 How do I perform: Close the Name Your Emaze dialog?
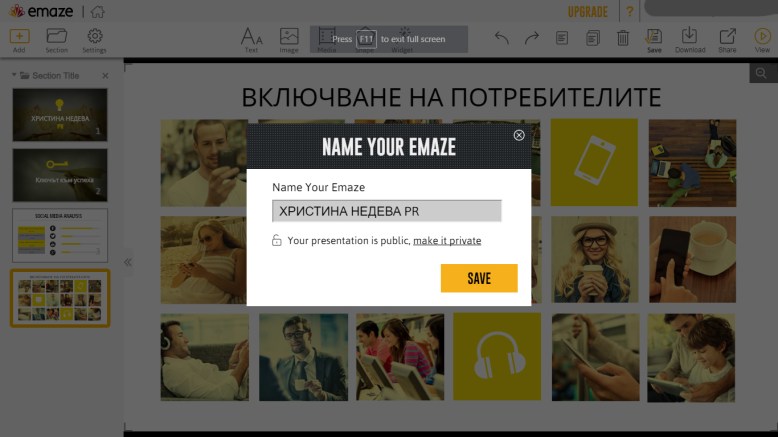[518, 135]
